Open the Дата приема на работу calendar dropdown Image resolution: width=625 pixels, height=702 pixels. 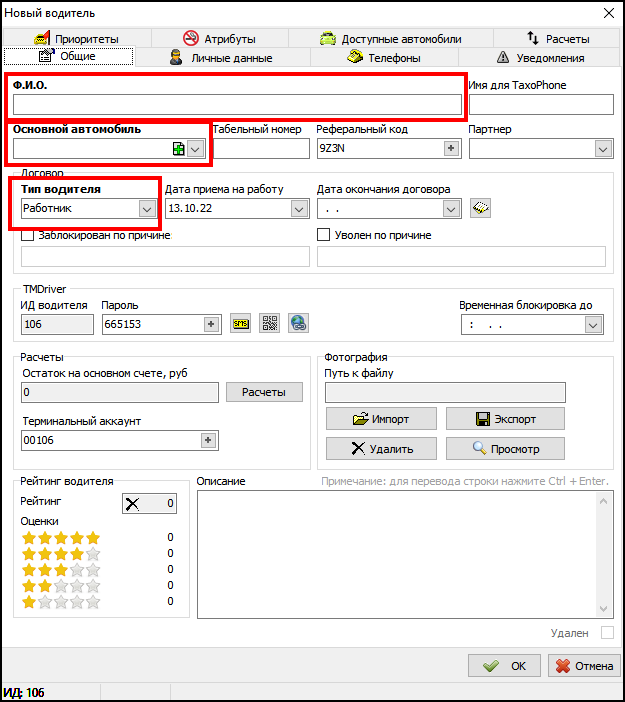299,208
